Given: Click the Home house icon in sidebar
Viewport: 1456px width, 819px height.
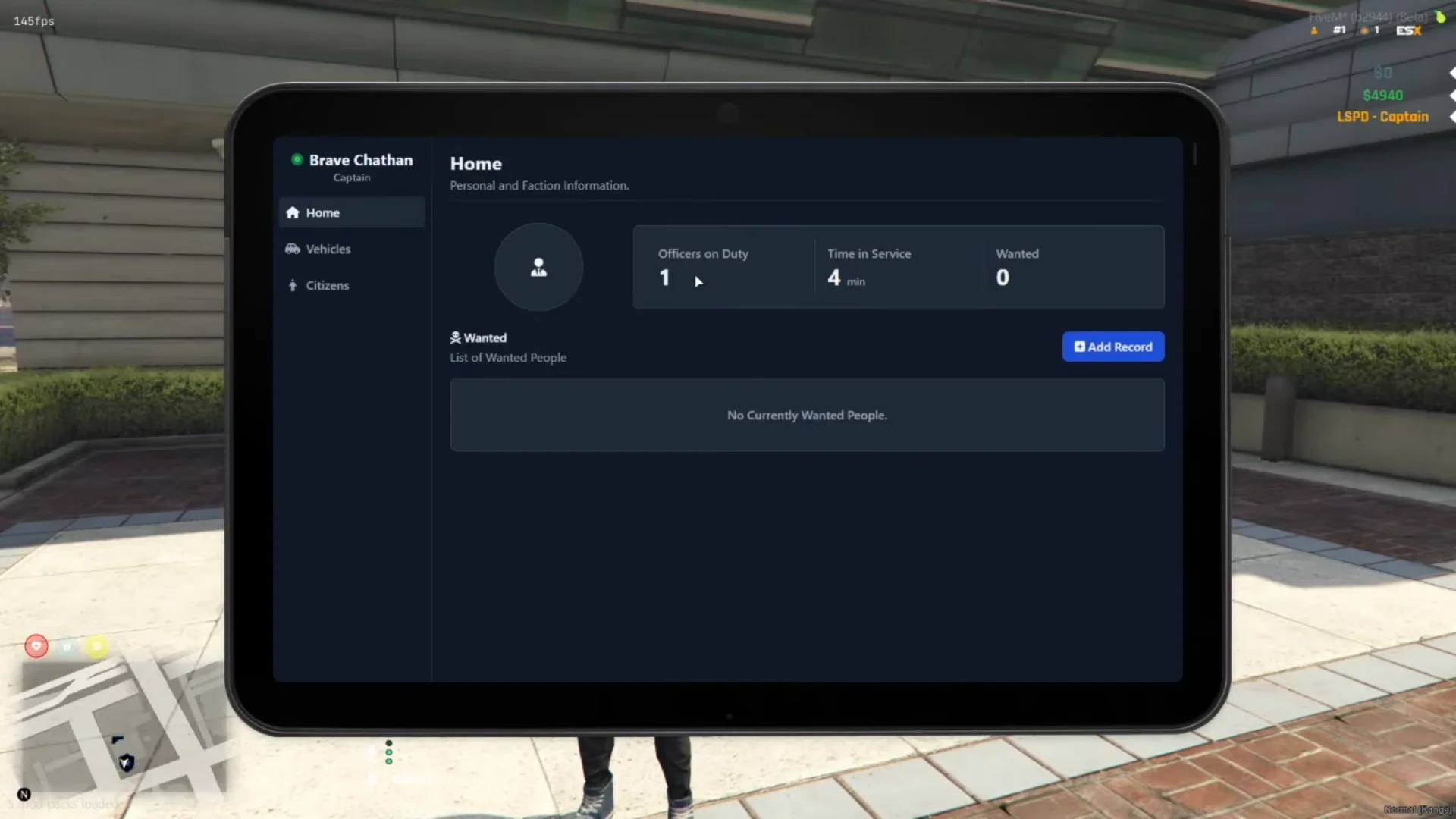Looking at the screenshot, I should coord(293,213).
